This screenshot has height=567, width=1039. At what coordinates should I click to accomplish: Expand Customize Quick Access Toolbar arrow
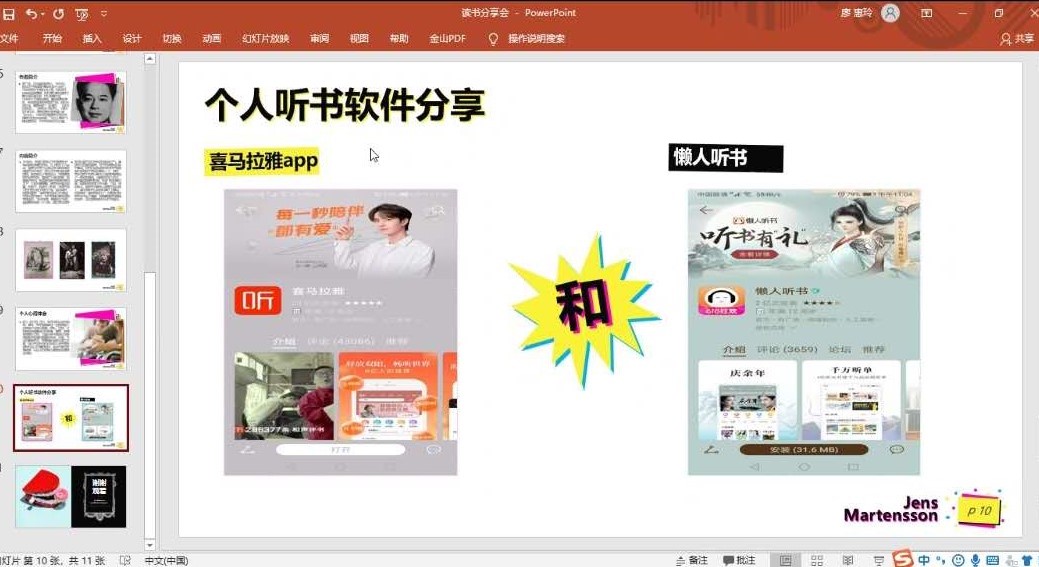coord(104,14)
